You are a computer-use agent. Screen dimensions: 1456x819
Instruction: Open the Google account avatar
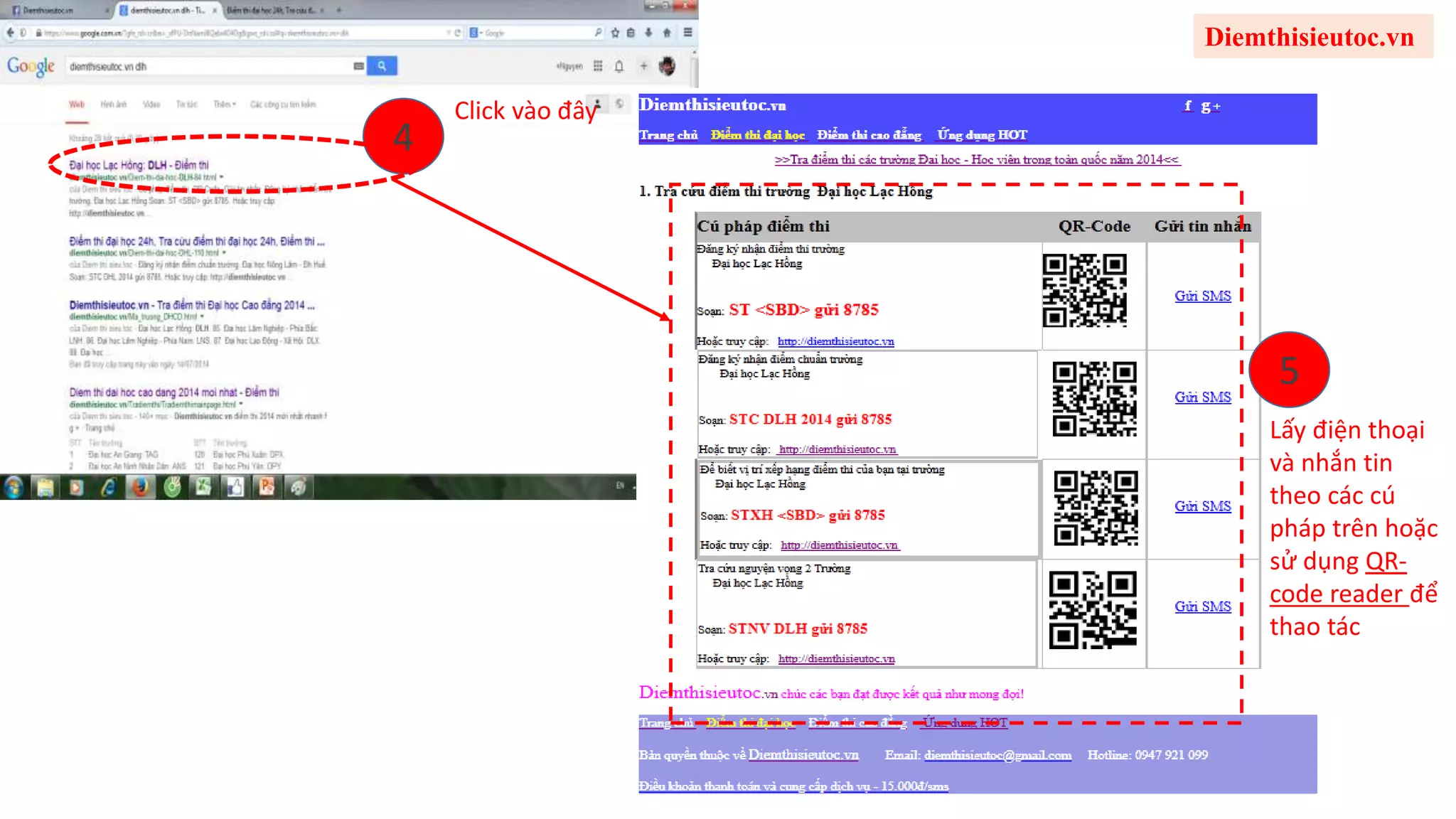click(667, 66)
